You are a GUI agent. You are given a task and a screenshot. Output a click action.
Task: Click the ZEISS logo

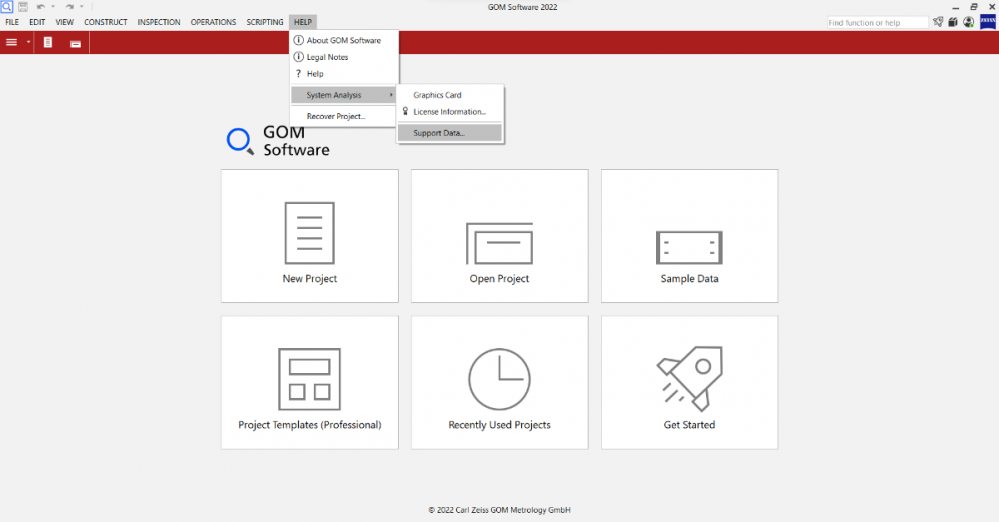tap(988, 22)
